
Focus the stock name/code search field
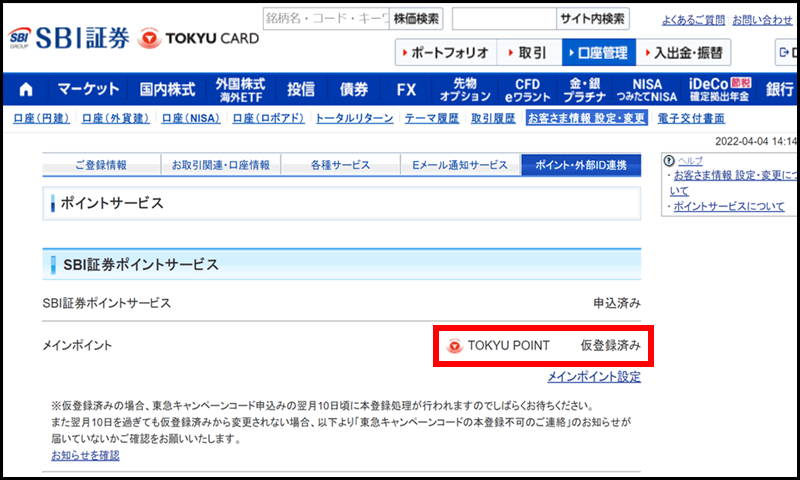326,19
